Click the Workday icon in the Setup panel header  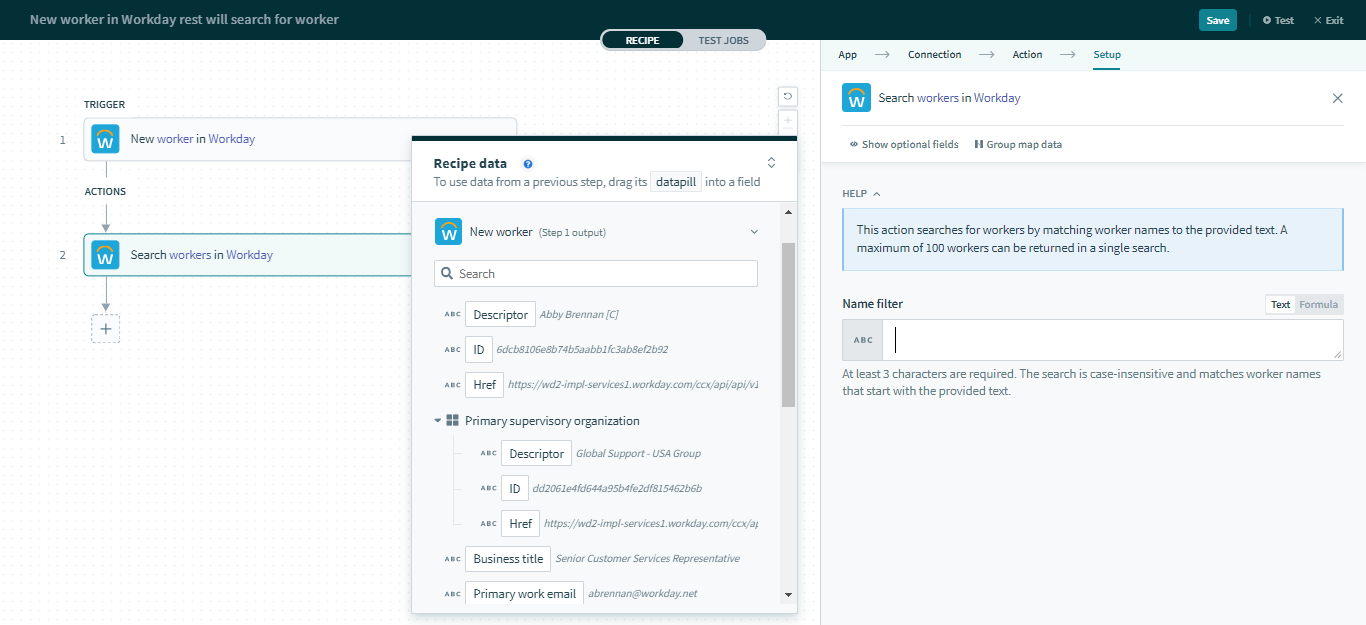pos(856,97)
